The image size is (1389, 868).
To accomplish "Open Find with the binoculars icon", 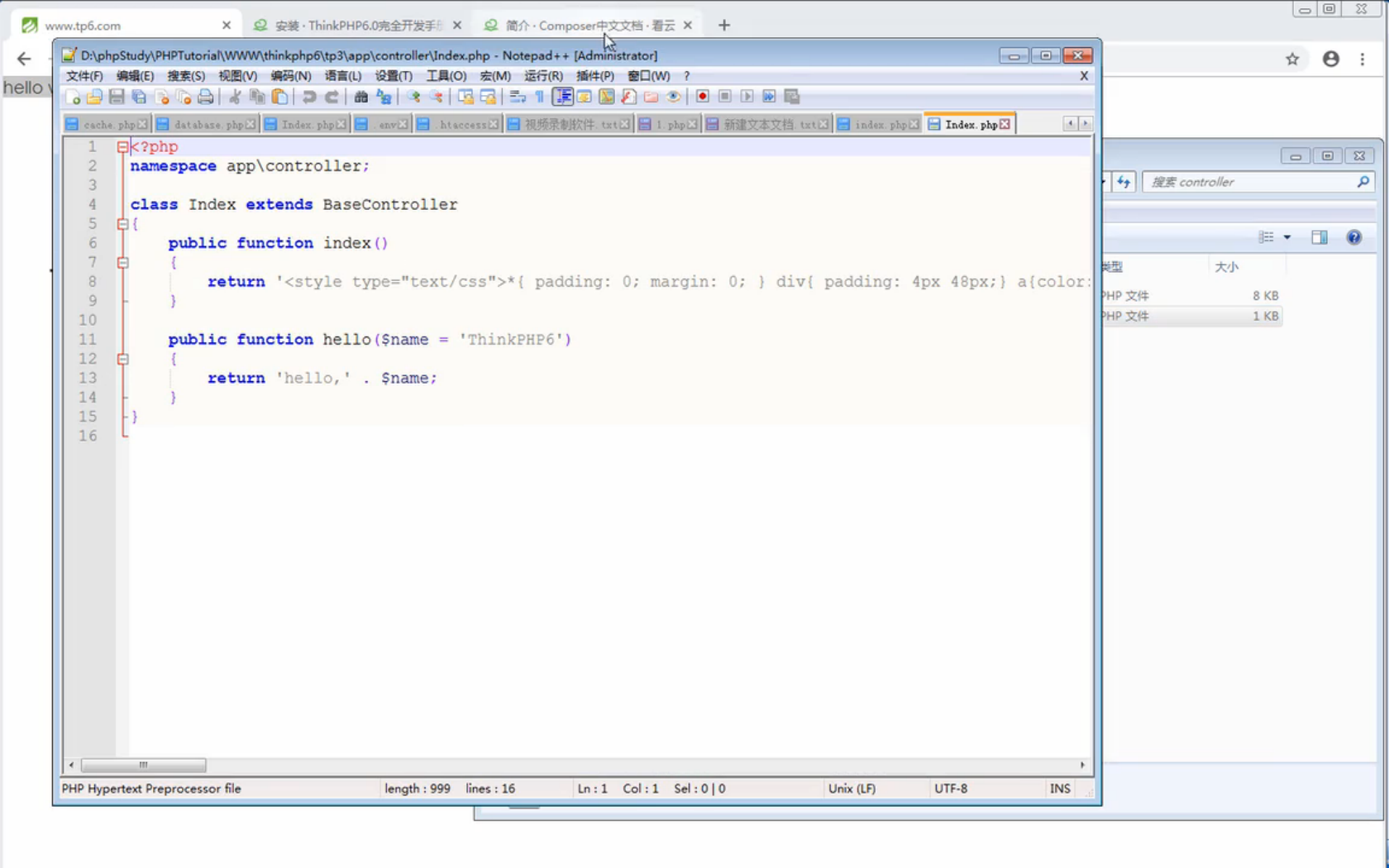I will pyautogui.click(x=360, y=97).
